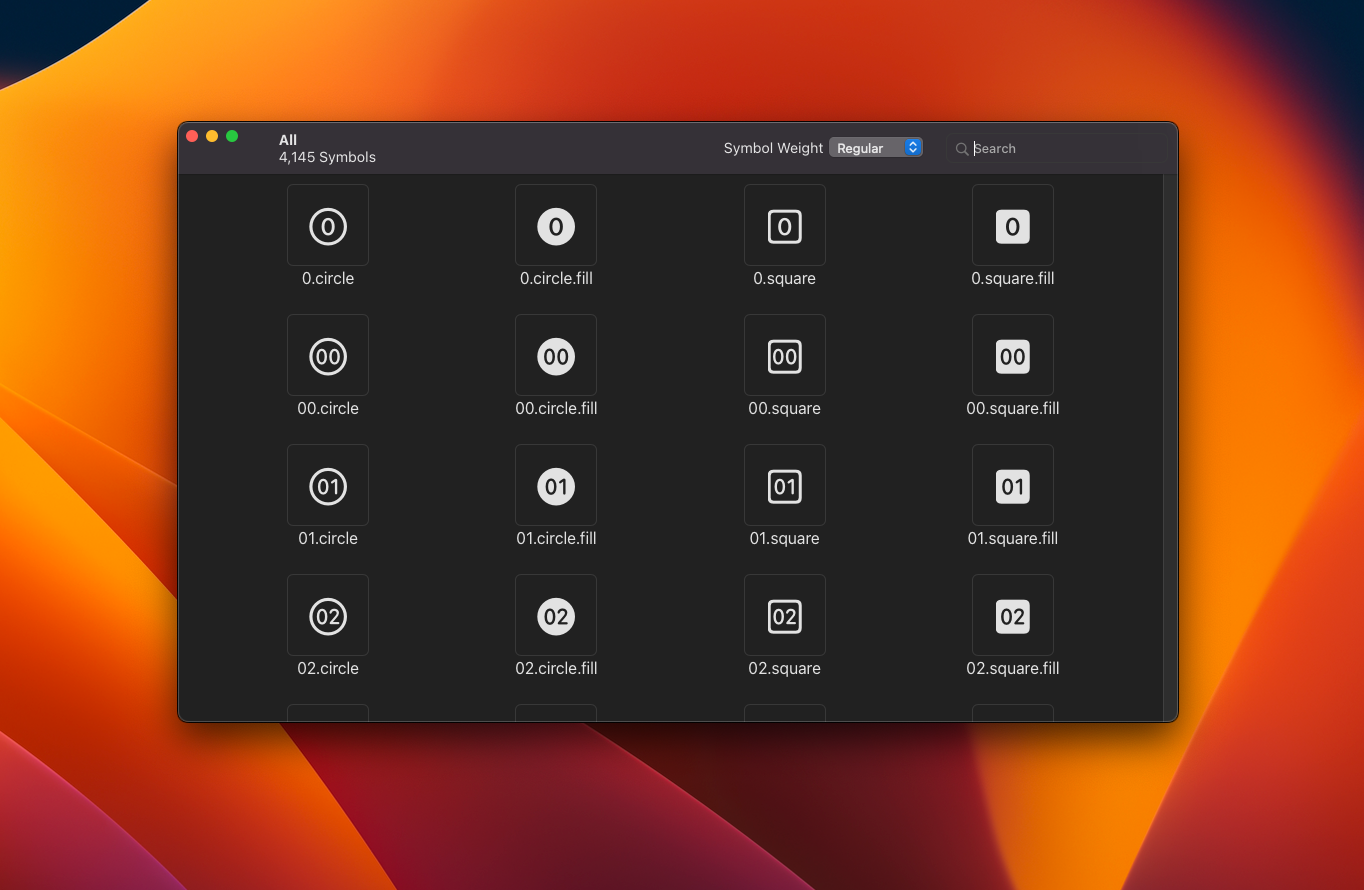
Task: Select the 01.circle symbol icon
Action: pos(328,486)
